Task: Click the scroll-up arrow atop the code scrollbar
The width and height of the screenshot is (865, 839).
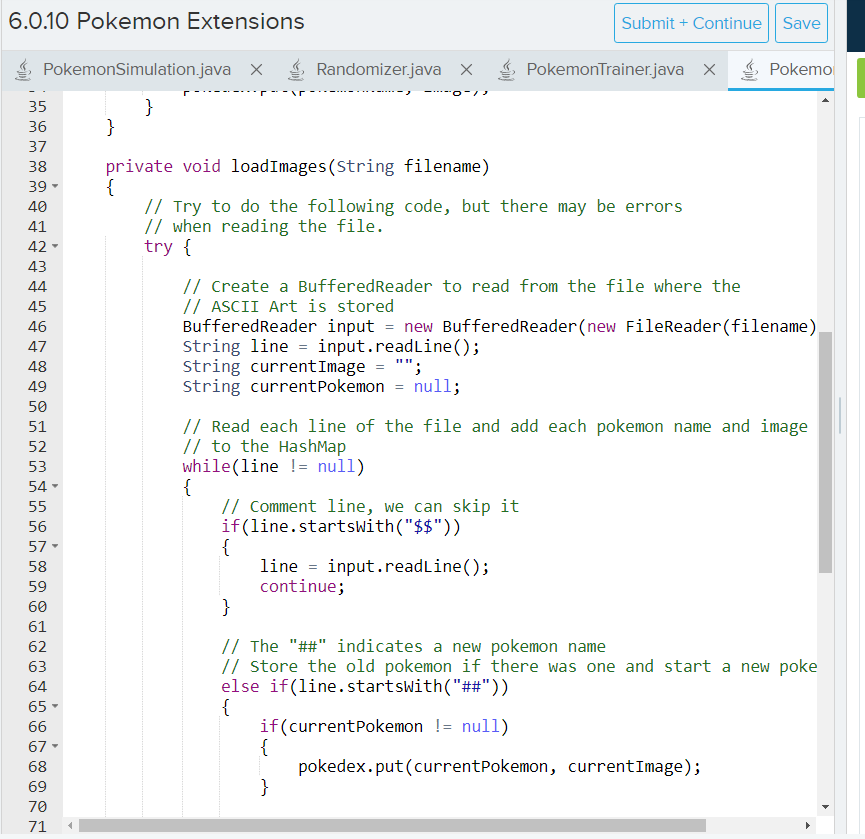Action: click(x=827, y=100)
